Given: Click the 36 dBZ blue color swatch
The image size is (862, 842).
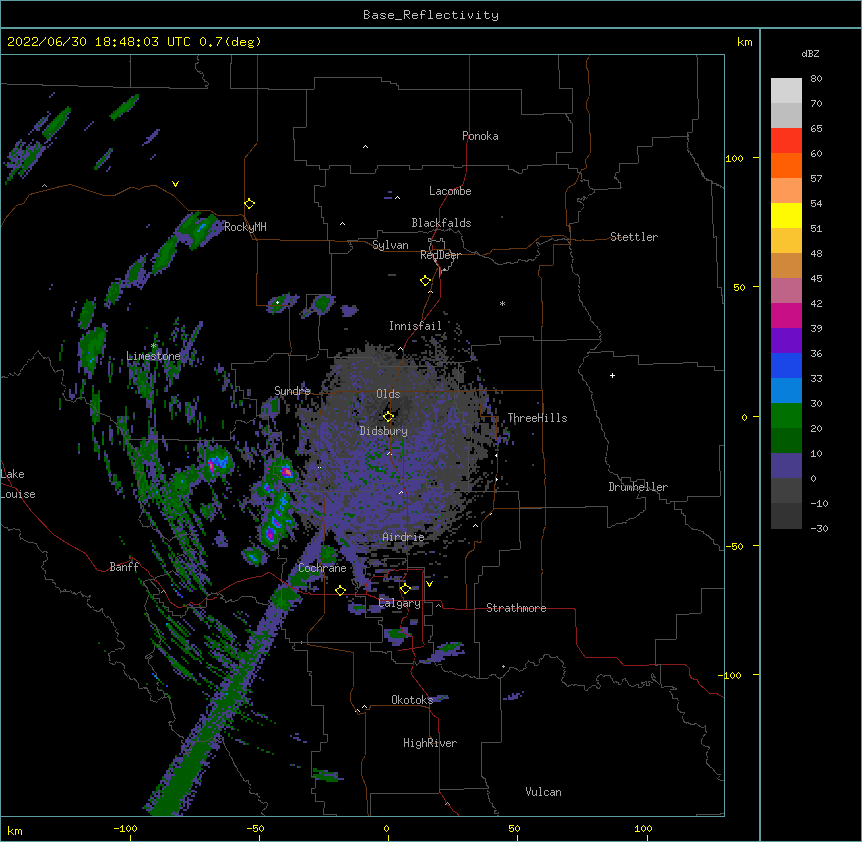Looking at the screenshot, I should [x=786, y=365].
